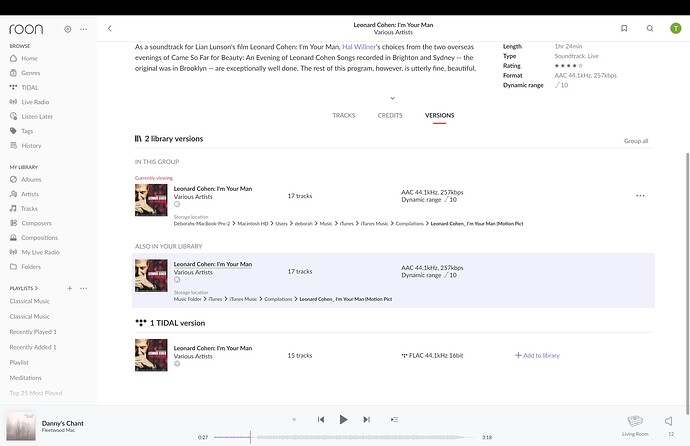
Task: Add a new playlist with plus icon
Action: (70, 288)
